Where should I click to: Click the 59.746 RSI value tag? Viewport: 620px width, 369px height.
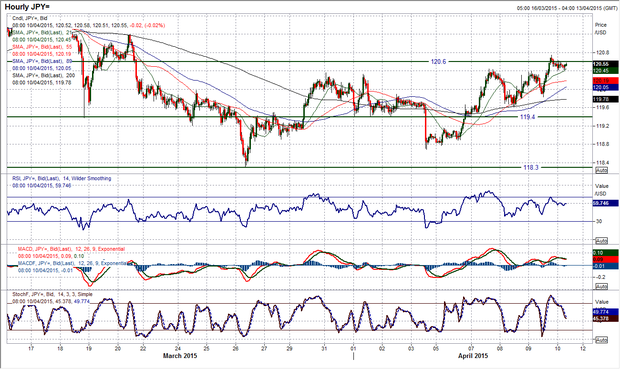click(x=605, y=203)
